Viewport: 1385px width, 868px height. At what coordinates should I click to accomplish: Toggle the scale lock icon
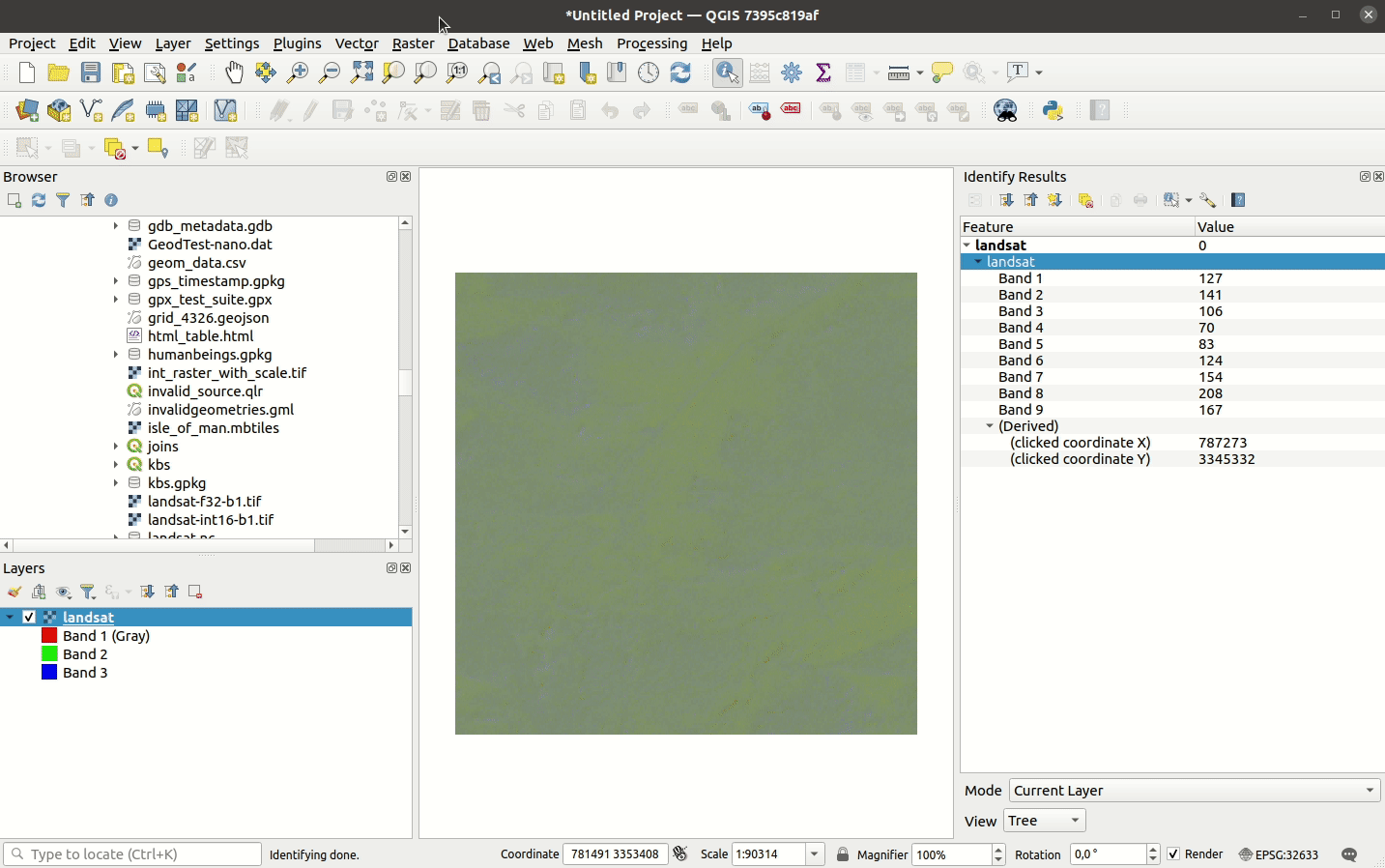(x=843, y=854)
